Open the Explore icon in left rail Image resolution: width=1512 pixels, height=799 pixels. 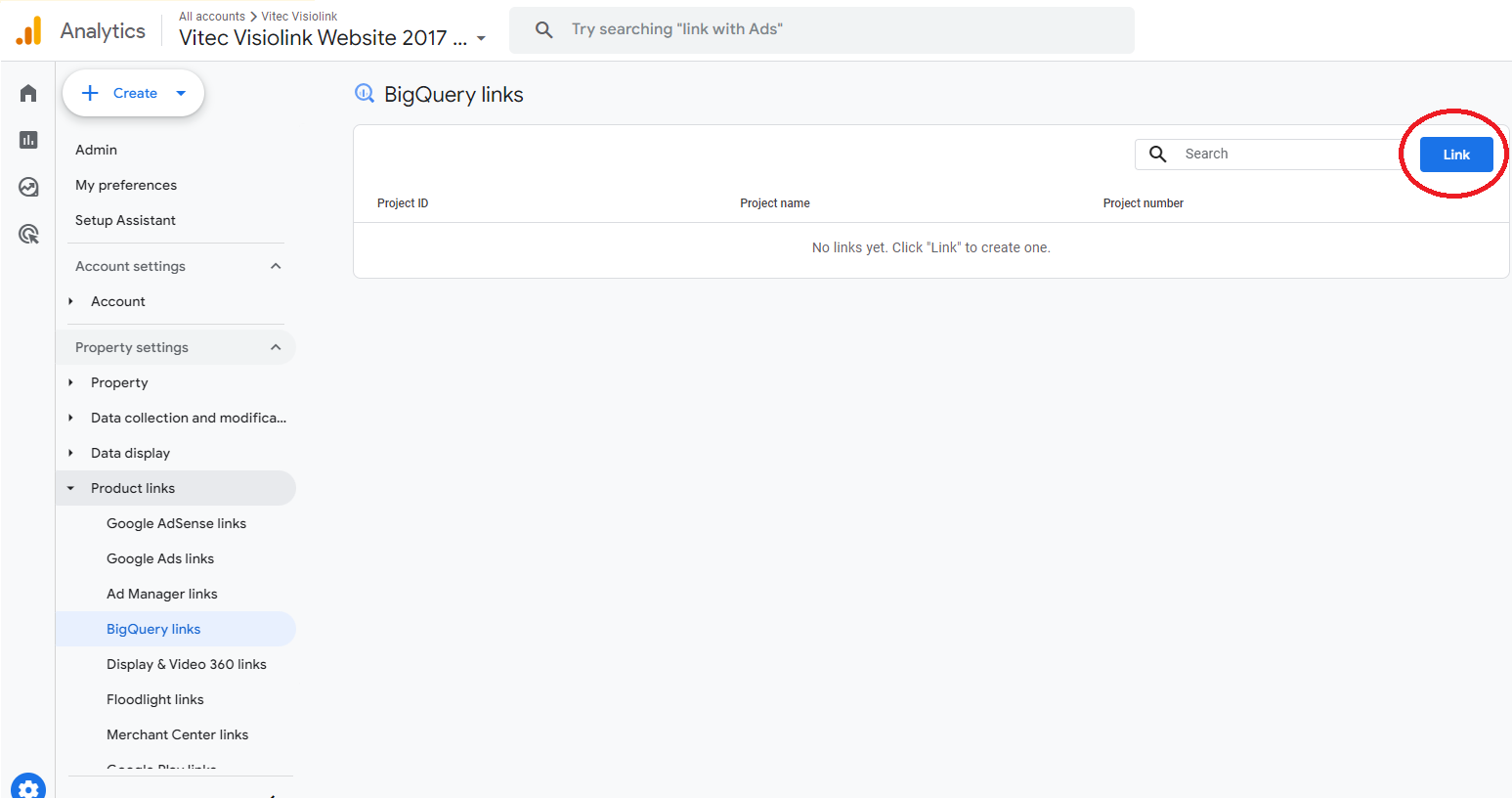pyautogui.click(x=28, y=187)
